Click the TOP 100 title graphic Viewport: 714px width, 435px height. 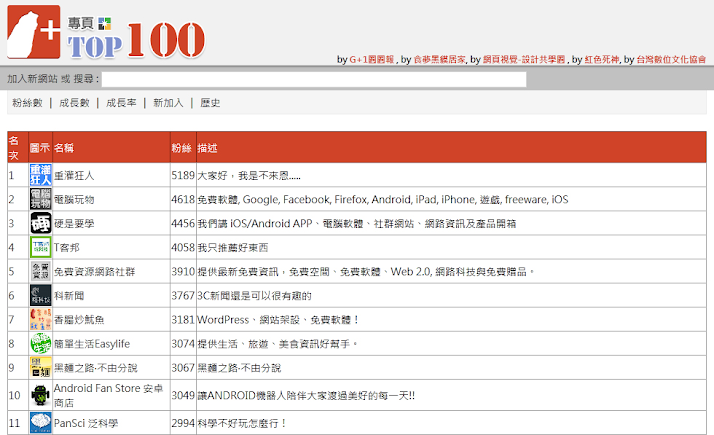pyautogui.click(x=136, y=41)
